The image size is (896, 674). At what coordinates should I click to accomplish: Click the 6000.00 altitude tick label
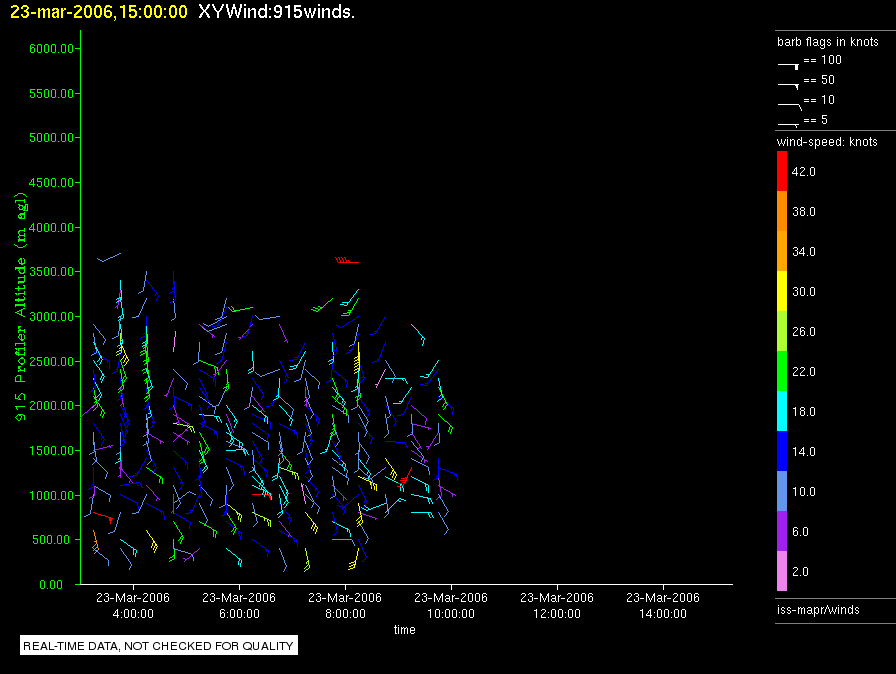point(52,49)
